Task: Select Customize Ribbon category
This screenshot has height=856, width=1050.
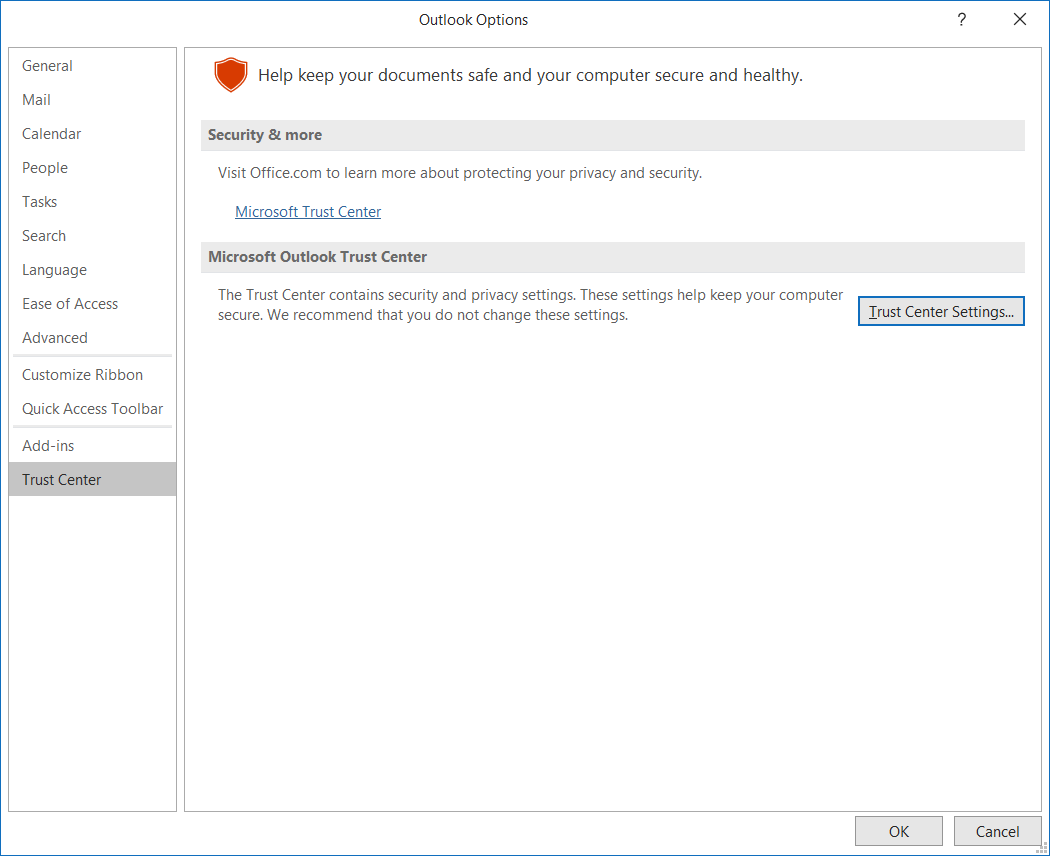Action: (x=92, y=375)
